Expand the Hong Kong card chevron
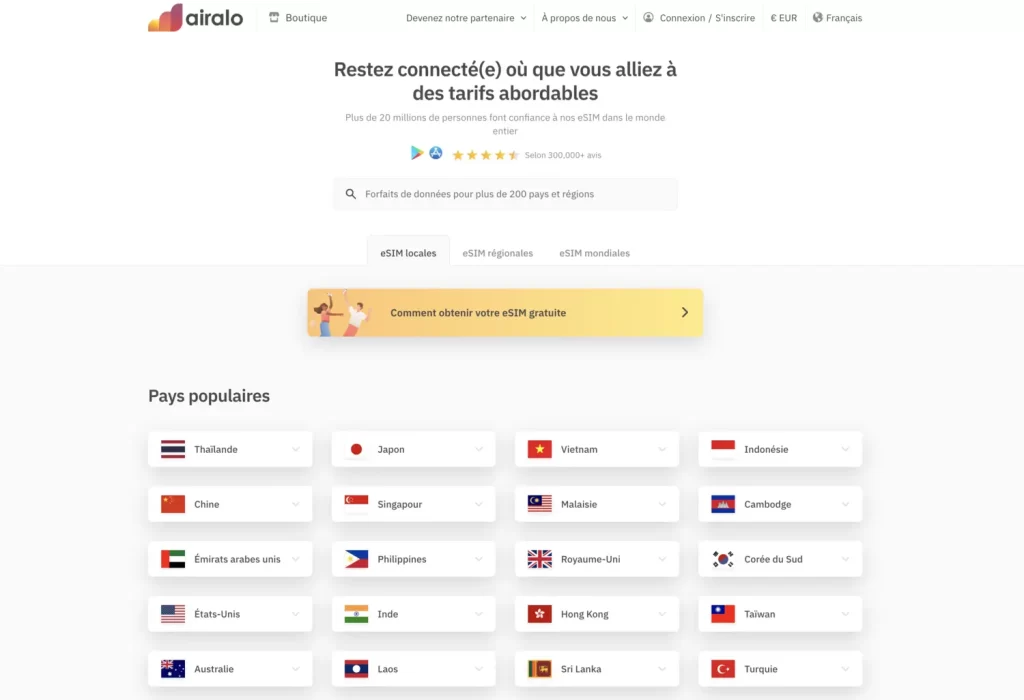The height and width of the screenshot is (700, 1024). (x=662, y=614)
